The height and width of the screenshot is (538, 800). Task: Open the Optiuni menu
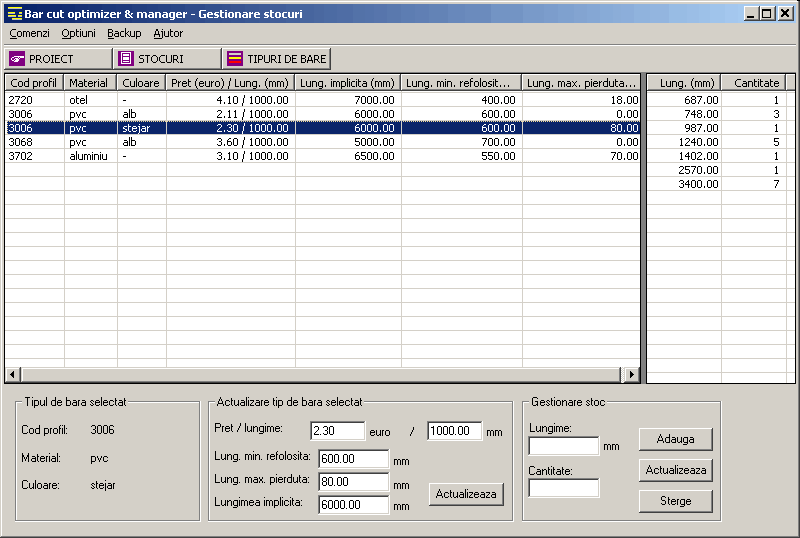78,33
